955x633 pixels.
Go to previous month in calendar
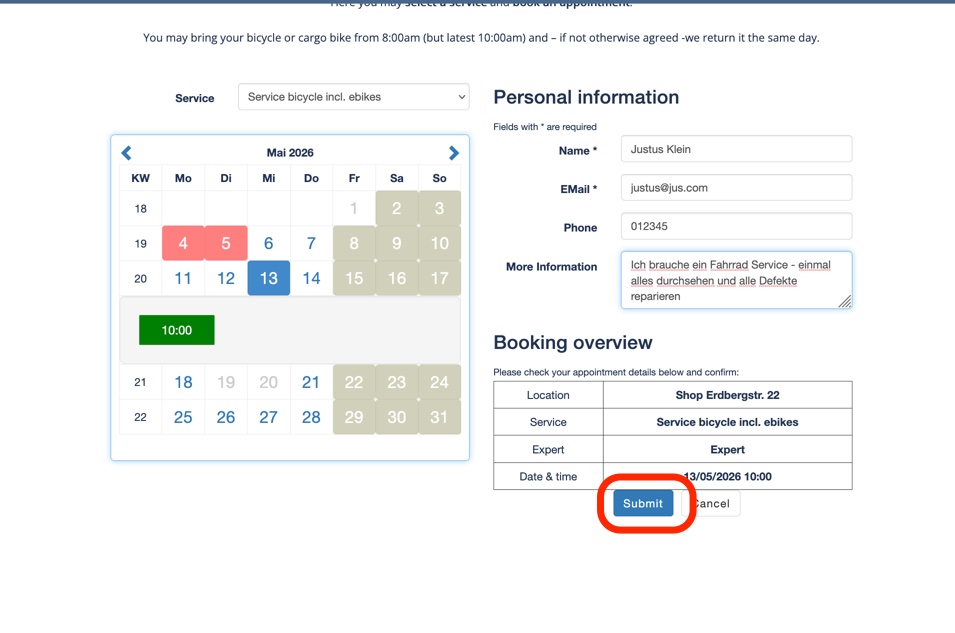click(126, 153)
